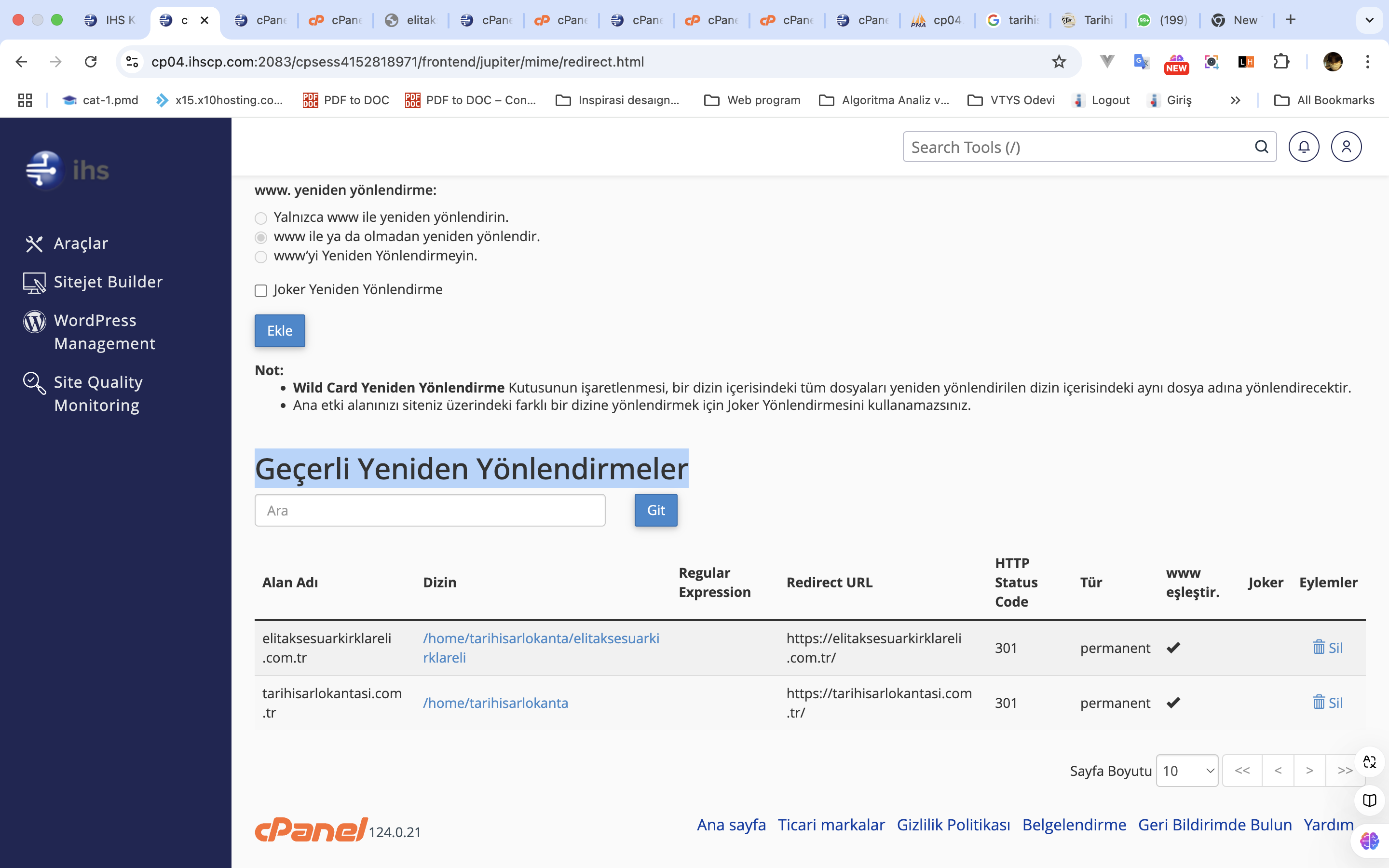Open Inspirasi desaign bookmark folder
Viewport: 1389px width, 868px height.
[x=618, y=100]
